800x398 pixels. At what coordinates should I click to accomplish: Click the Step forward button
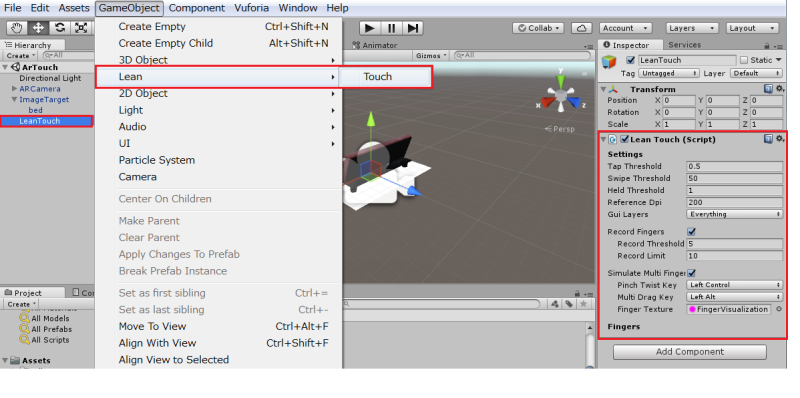pos(413,28)
